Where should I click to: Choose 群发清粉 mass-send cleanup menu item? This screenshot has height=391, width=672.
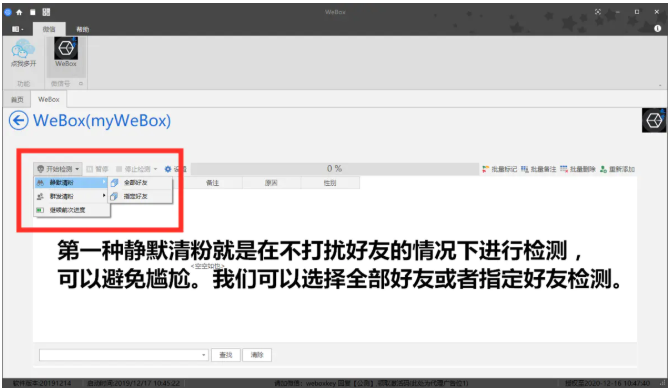point(71,196)
